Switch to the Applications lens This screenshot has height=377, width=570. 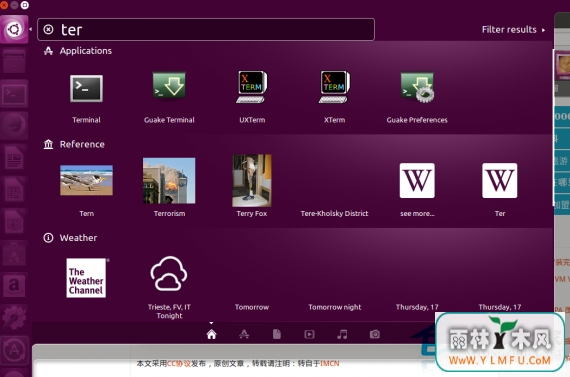point(244,334)
